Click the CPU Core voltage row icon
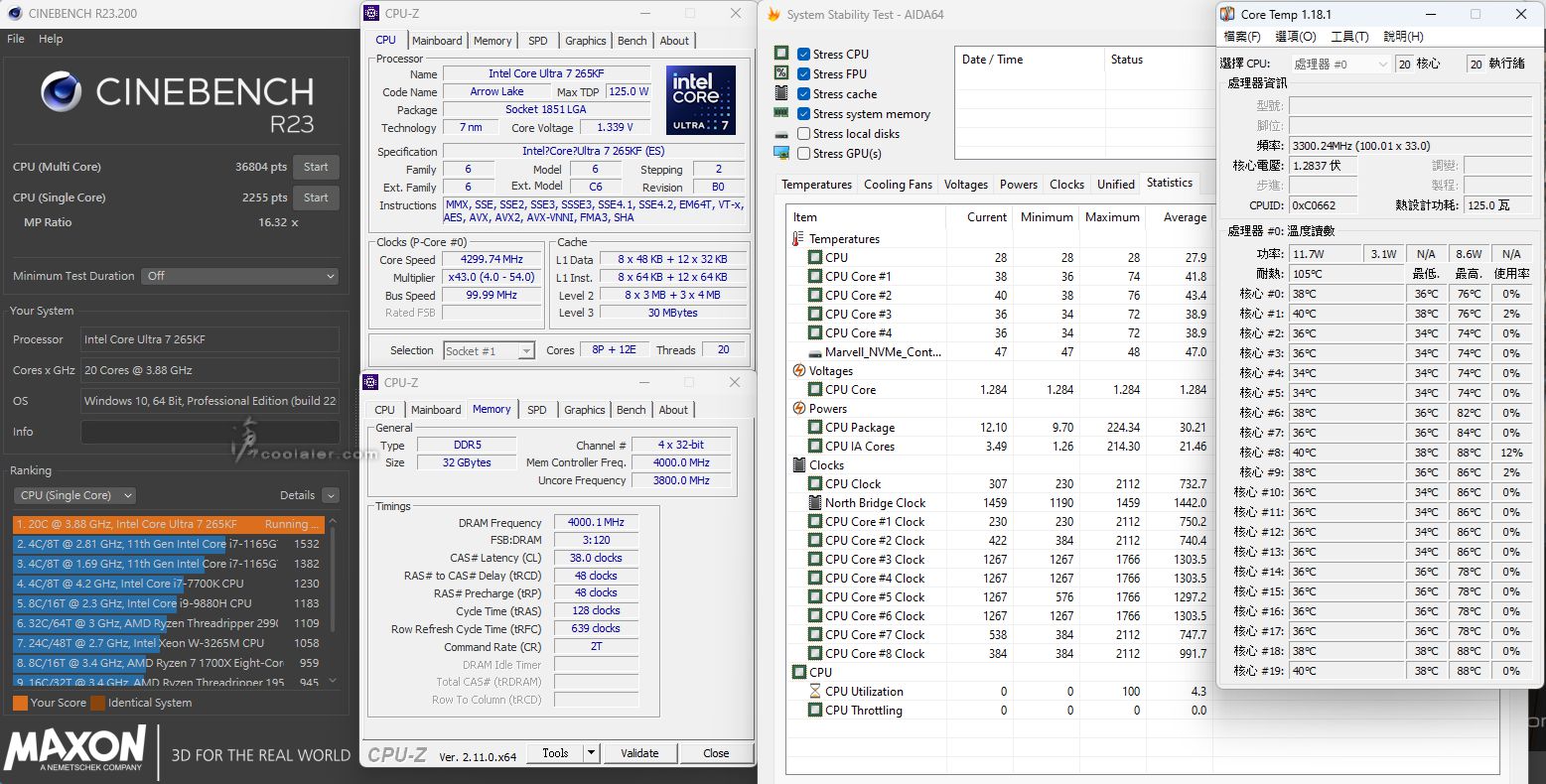 tap(815, 390)
